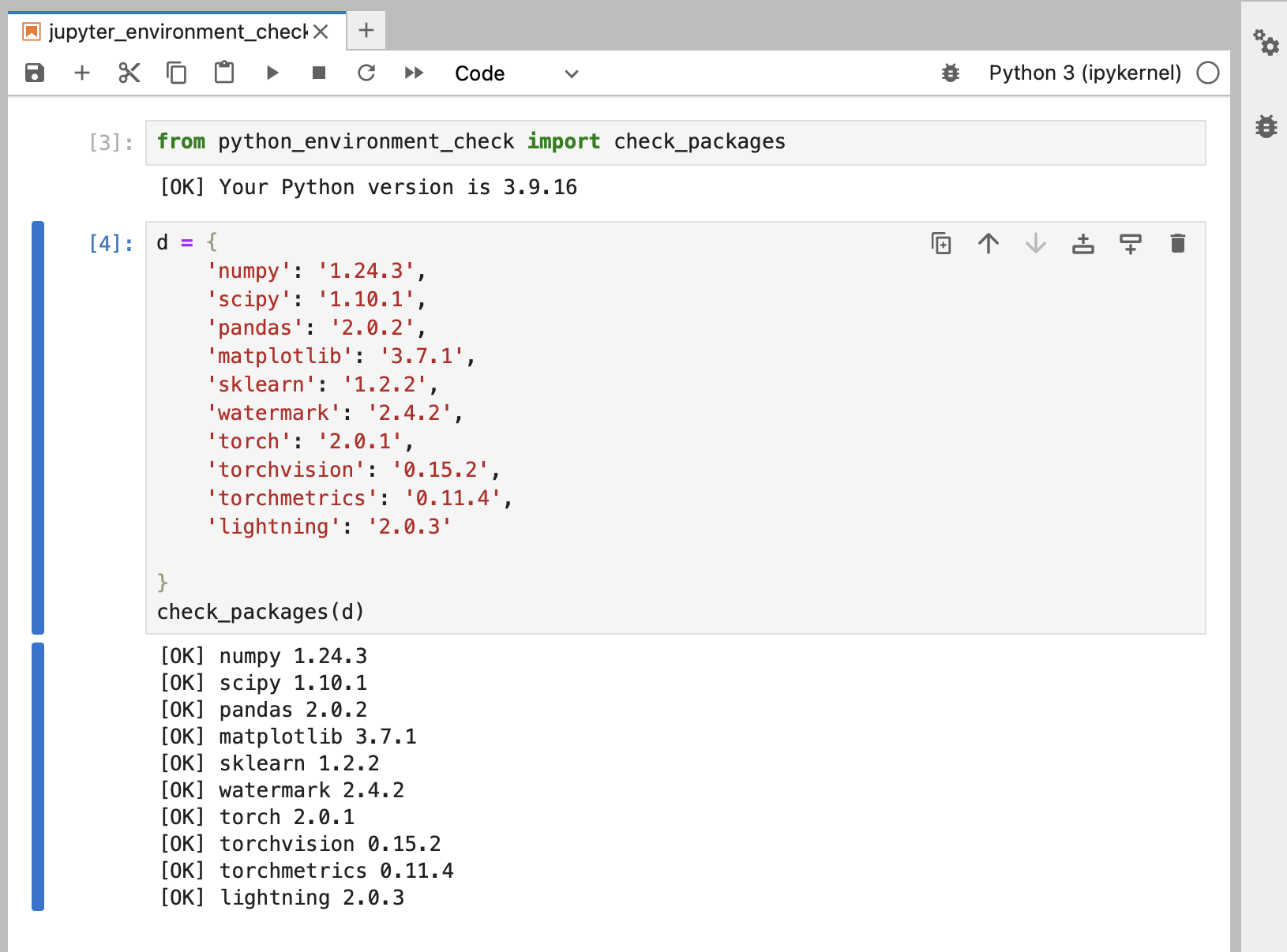Open the Code cell type dropdown
The width and height of the screenshot is (1287, 952).
(516, 73)
